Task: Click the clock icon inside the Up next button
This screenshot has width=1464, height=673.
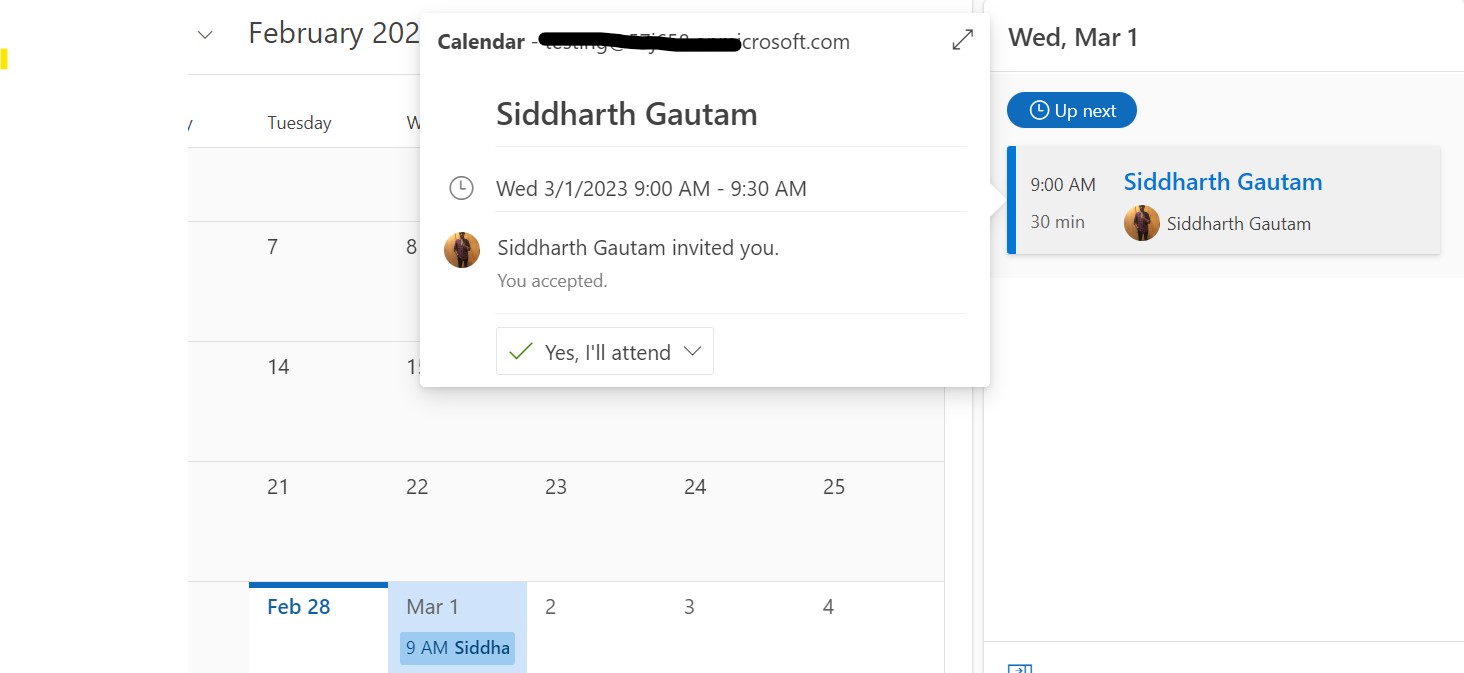Action: pos(1039,111)
